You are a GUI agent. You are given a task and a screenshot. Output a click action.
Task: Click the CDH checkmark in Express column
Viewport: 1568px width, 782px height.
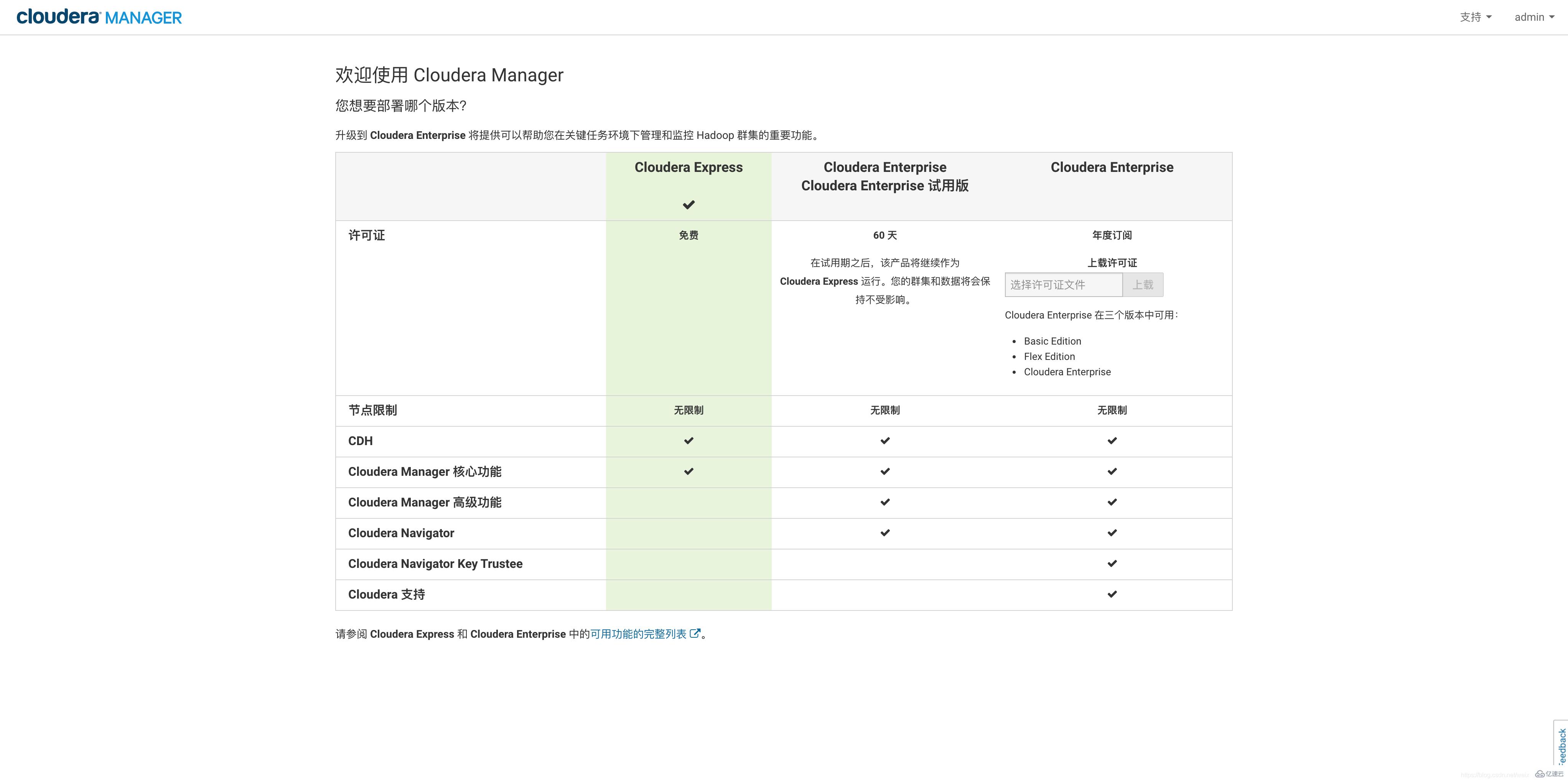(688, 440)
